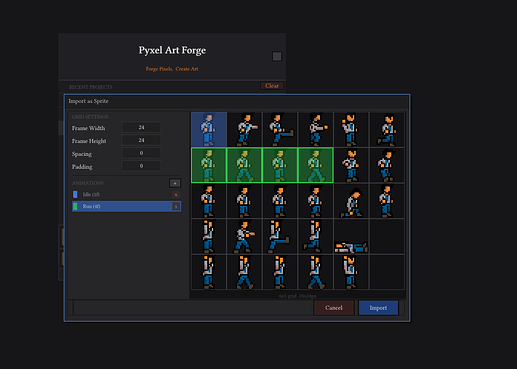517x369 pixels.
Task: Select the lying-down character frame
Action: point(351,236)
